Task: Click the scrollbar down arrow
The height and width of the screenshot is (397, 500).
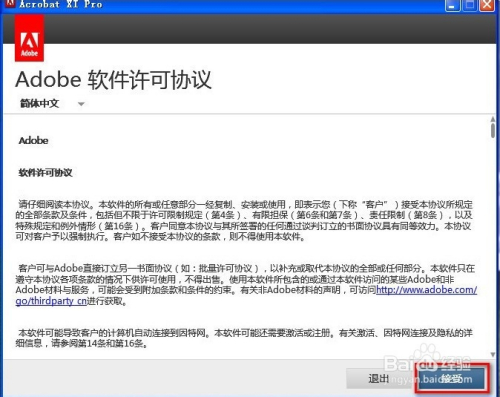Action: (x=493, y=354)
